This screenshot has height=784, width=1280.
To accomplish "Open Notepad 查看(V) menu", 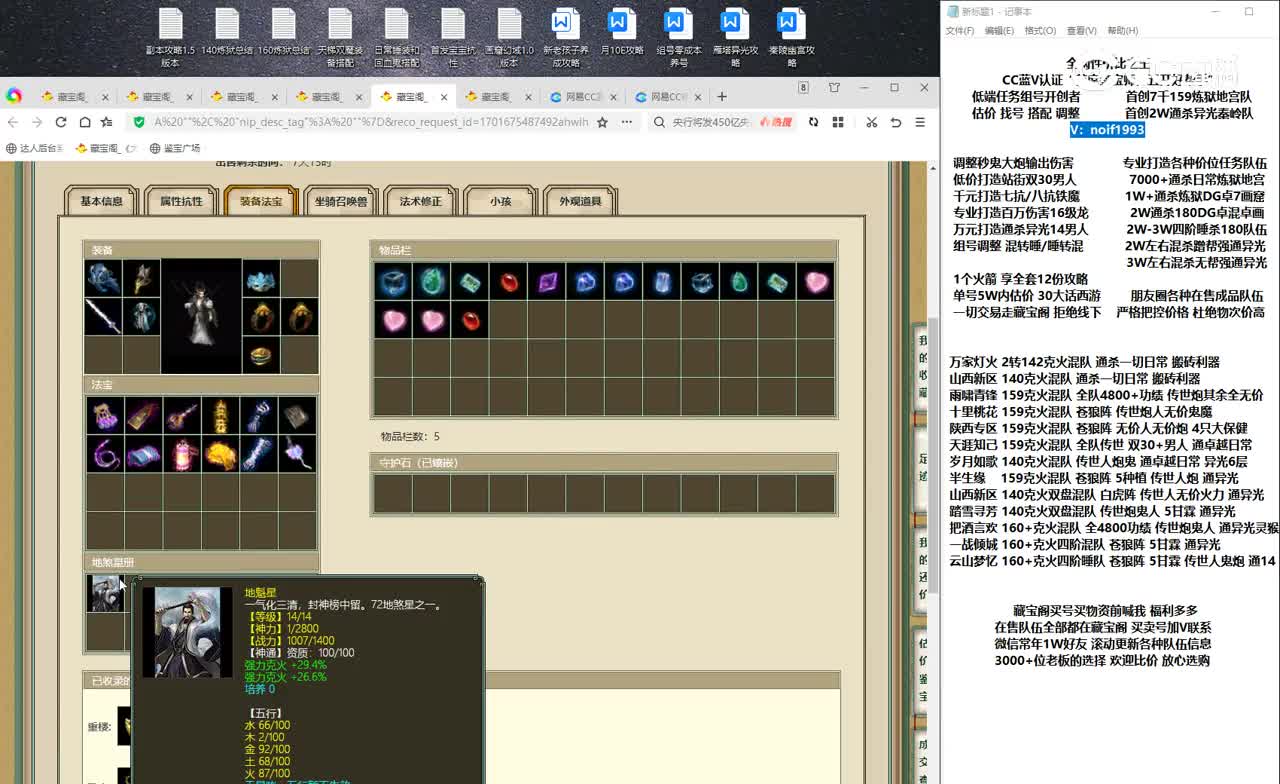I will (1081, 31).
